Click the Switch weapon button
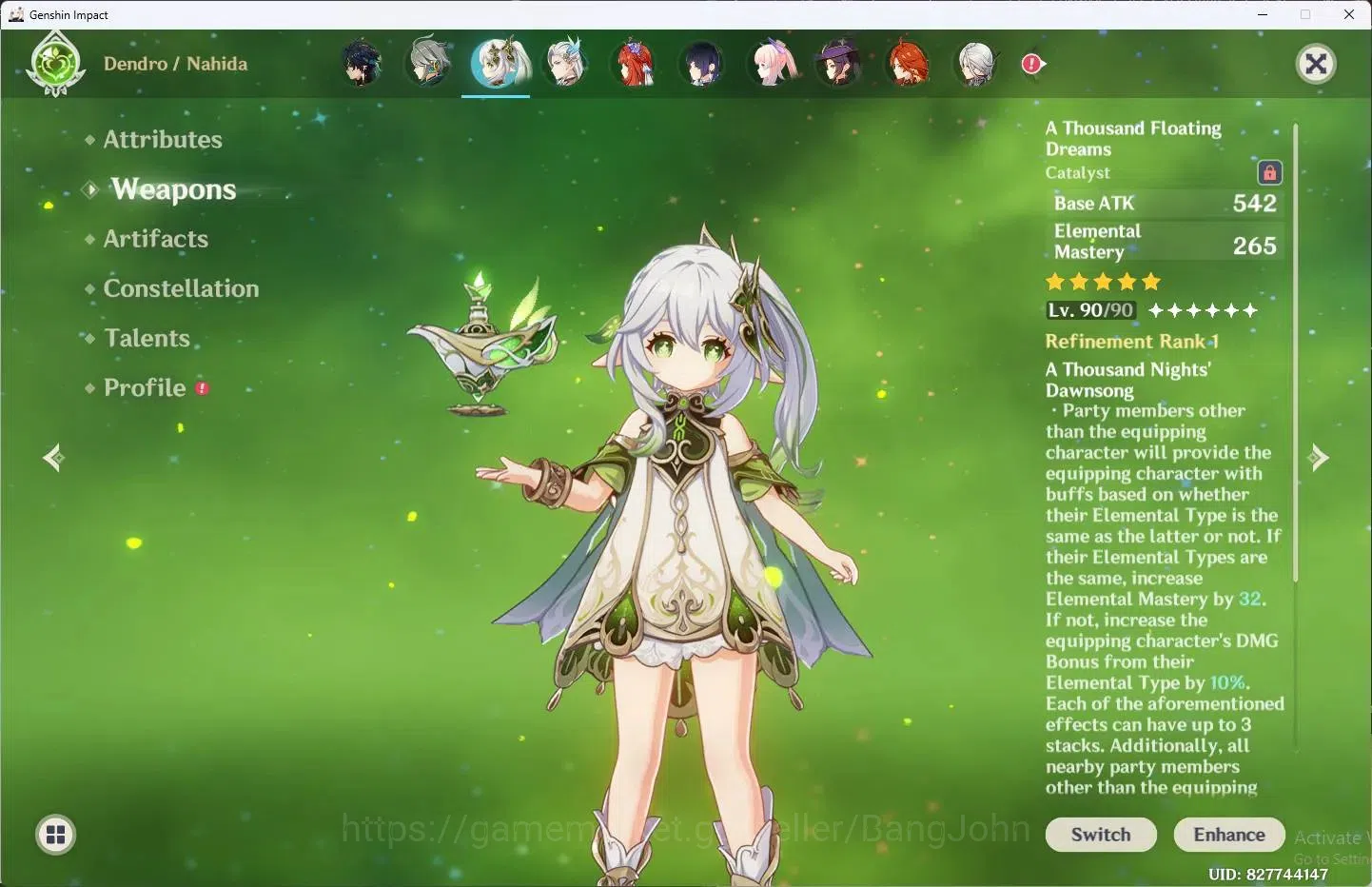The height and width of the screenshot is (887, 1372). 1101,835
